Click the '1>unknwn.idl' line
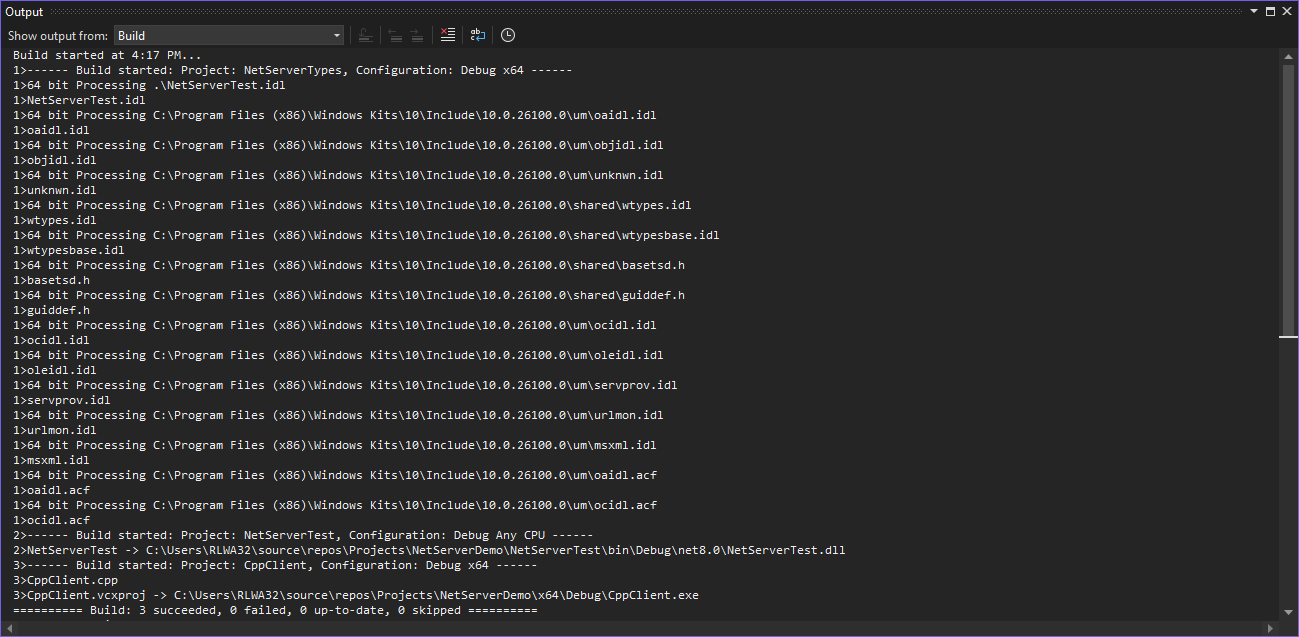1299x637 pixels. pos(55,190)
